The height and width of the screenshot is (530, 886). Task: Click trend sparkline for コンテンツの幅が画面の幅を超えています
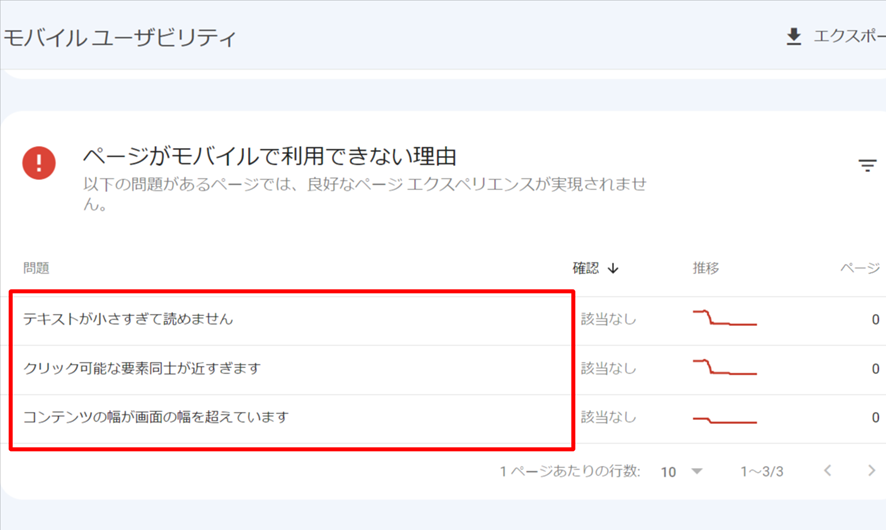tap(725, 420)
